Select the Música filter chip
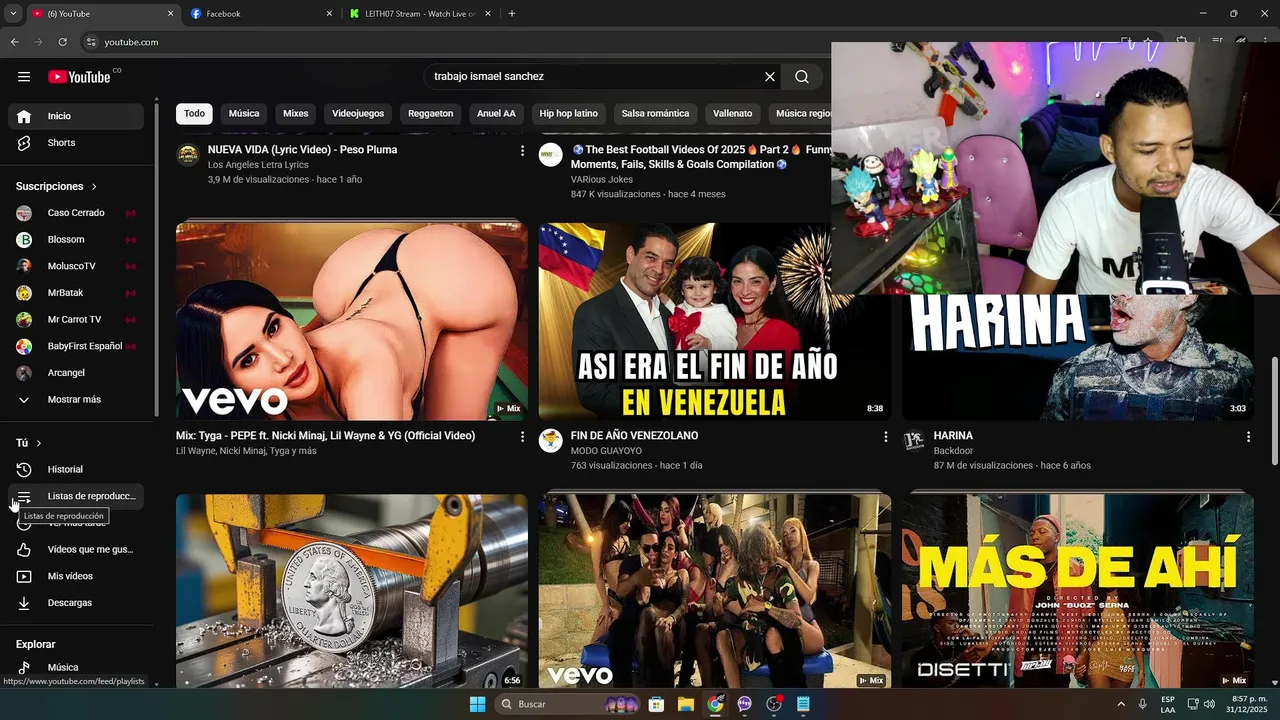The width and height of the screenshot is (1280, 720). pos(244,114)
